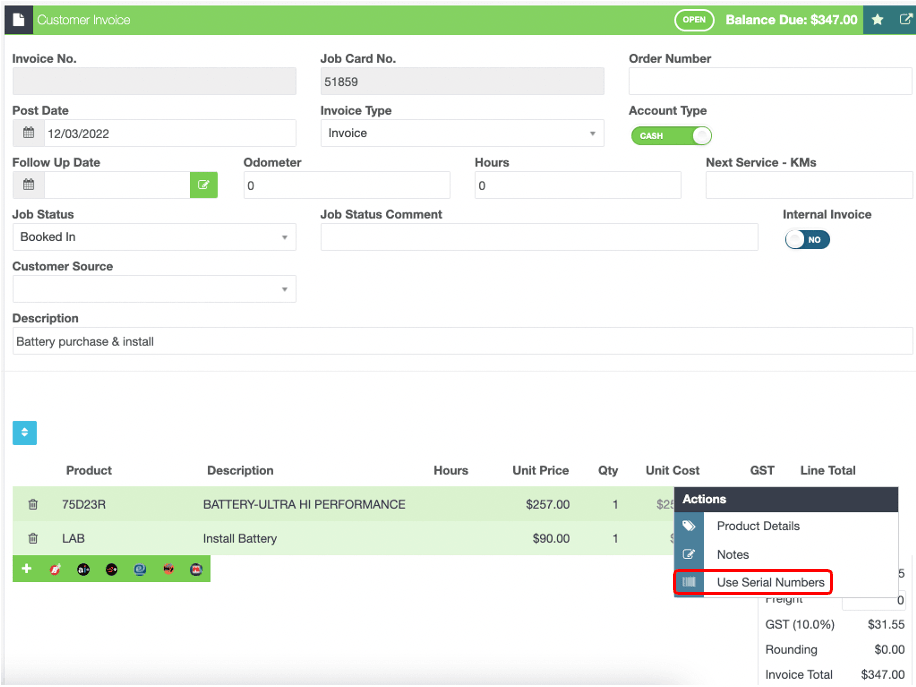Click the Follow Up Date text field
916x687 pixels.
click(x=117, y=185)
